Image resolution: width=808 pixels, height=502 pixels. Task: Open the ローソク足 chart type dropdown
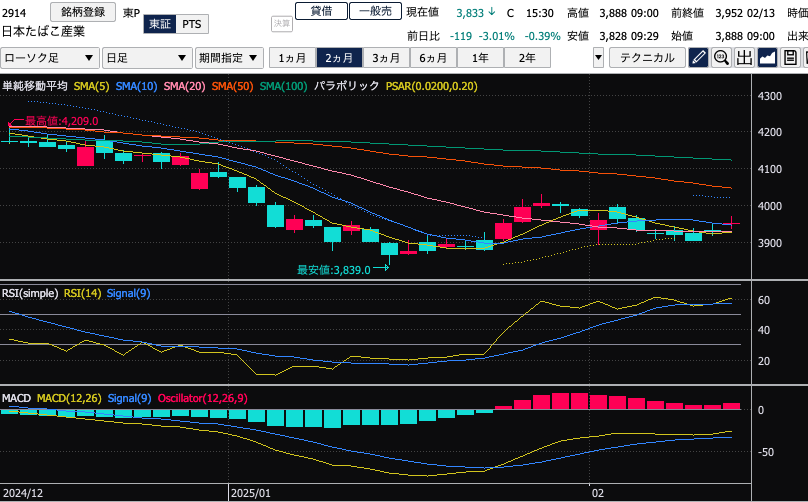coord(49,58)
